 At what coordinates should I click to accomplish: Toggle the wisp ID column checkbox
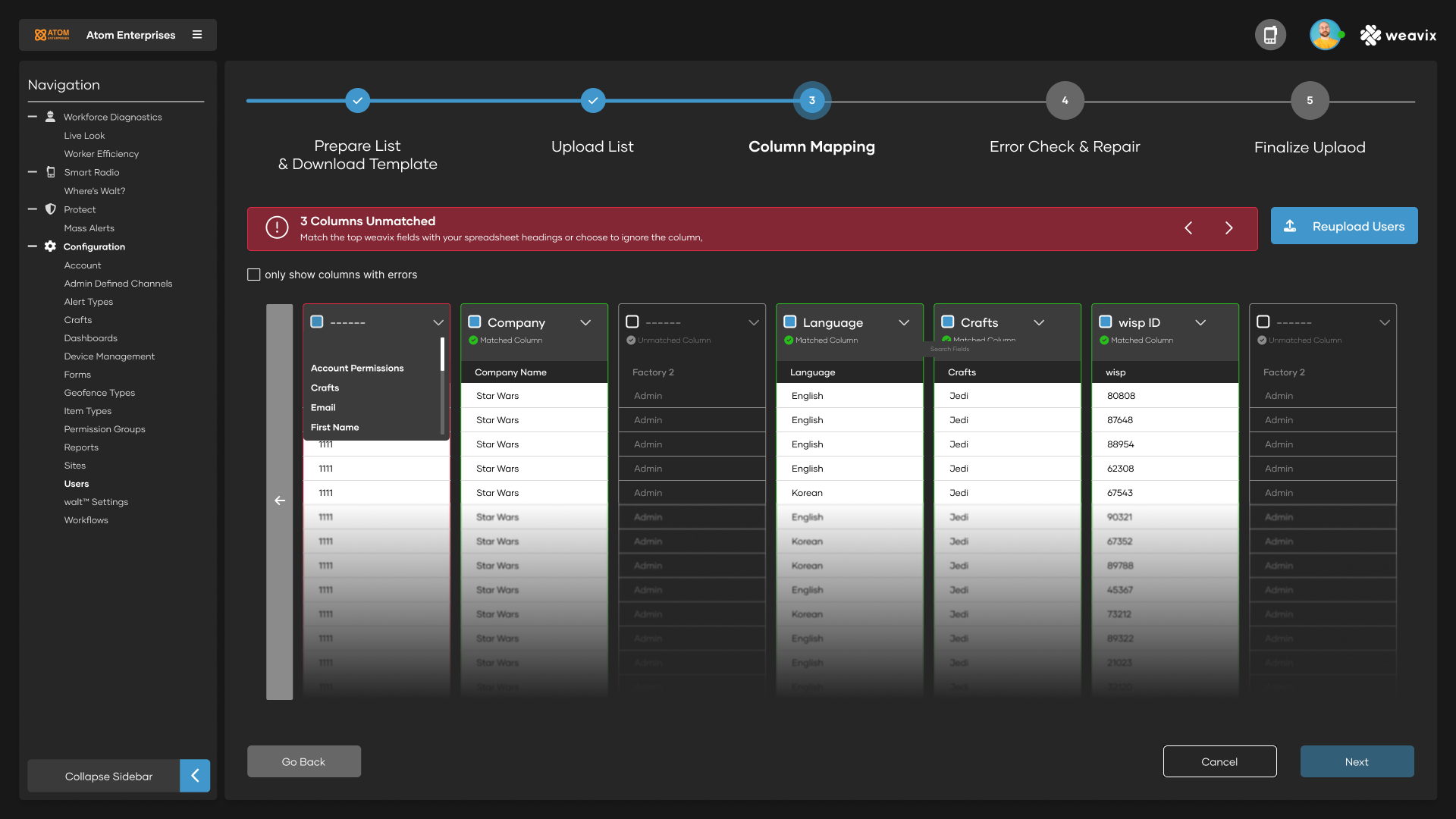[1106, 322]
